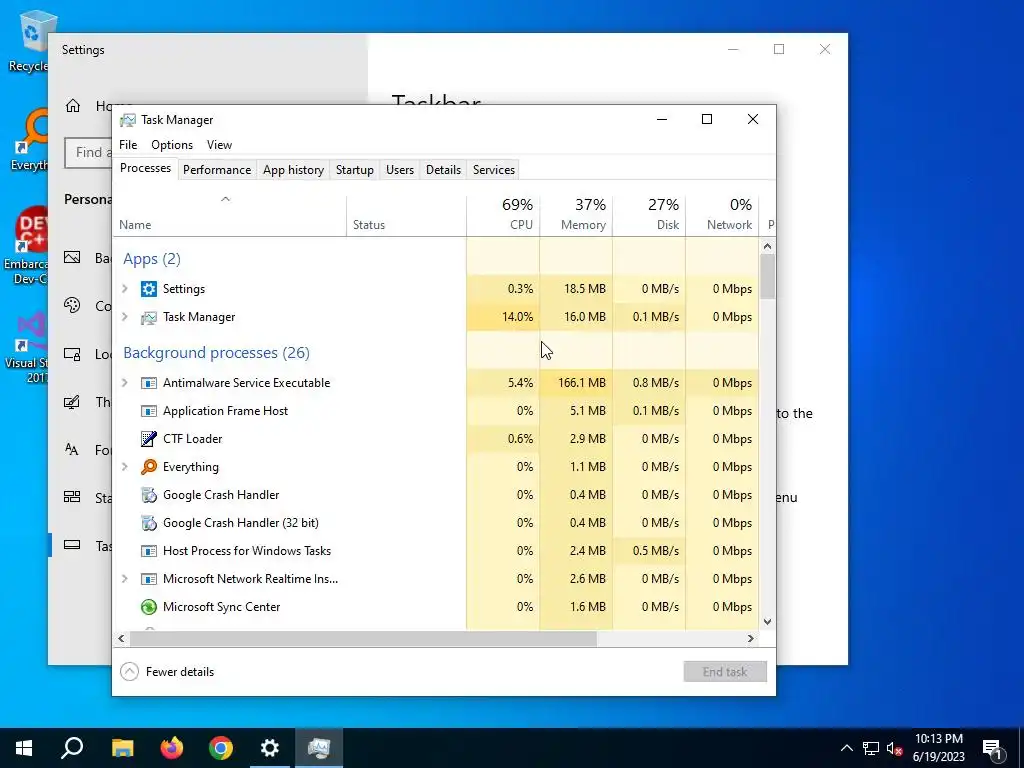Click Host Process for Windows Tasks icon
The width and height of the screenshot is (1024, 768).
(x=149, y=551)
